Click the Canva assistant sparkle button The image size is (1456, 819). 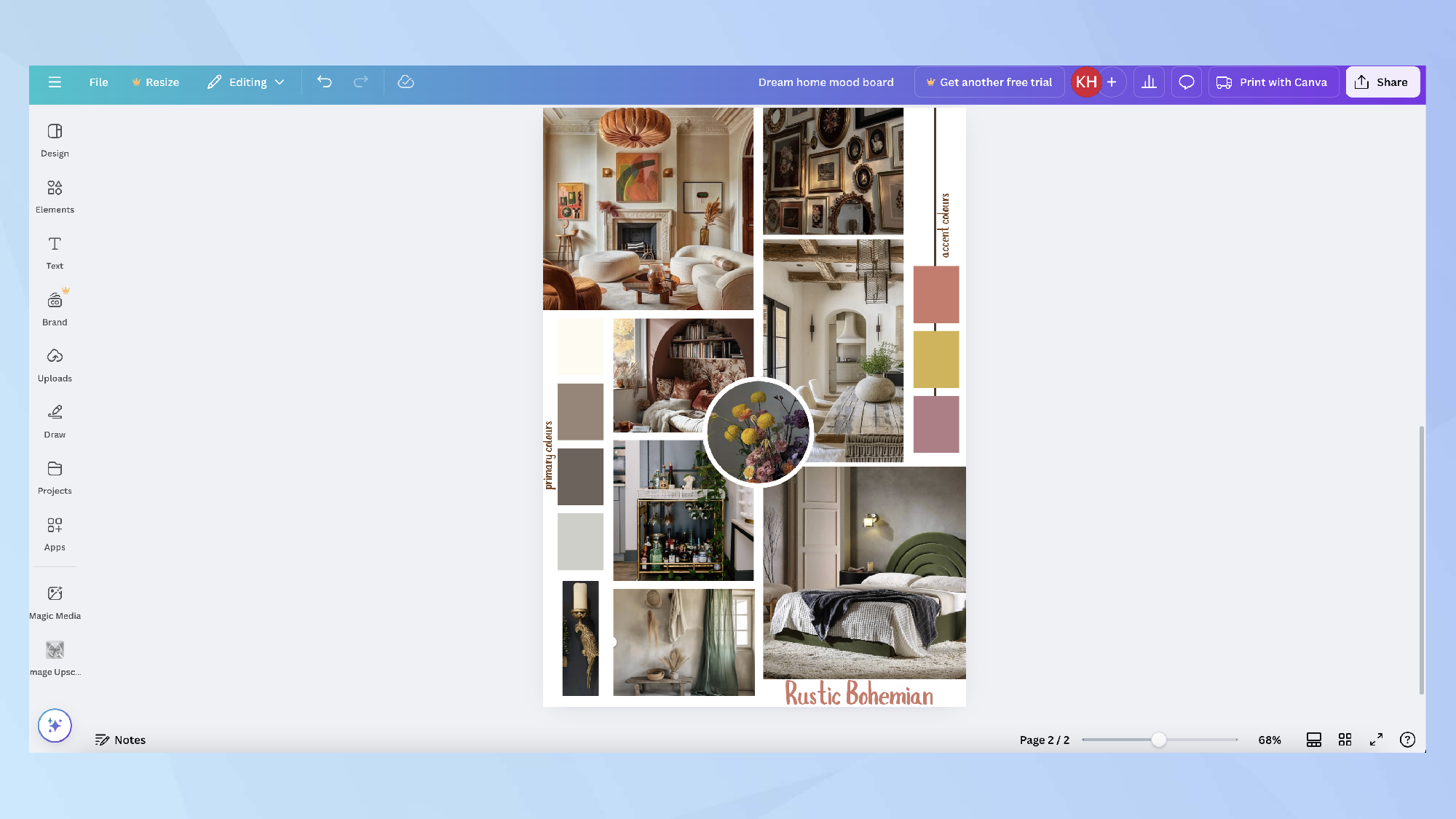coord(55,725)
